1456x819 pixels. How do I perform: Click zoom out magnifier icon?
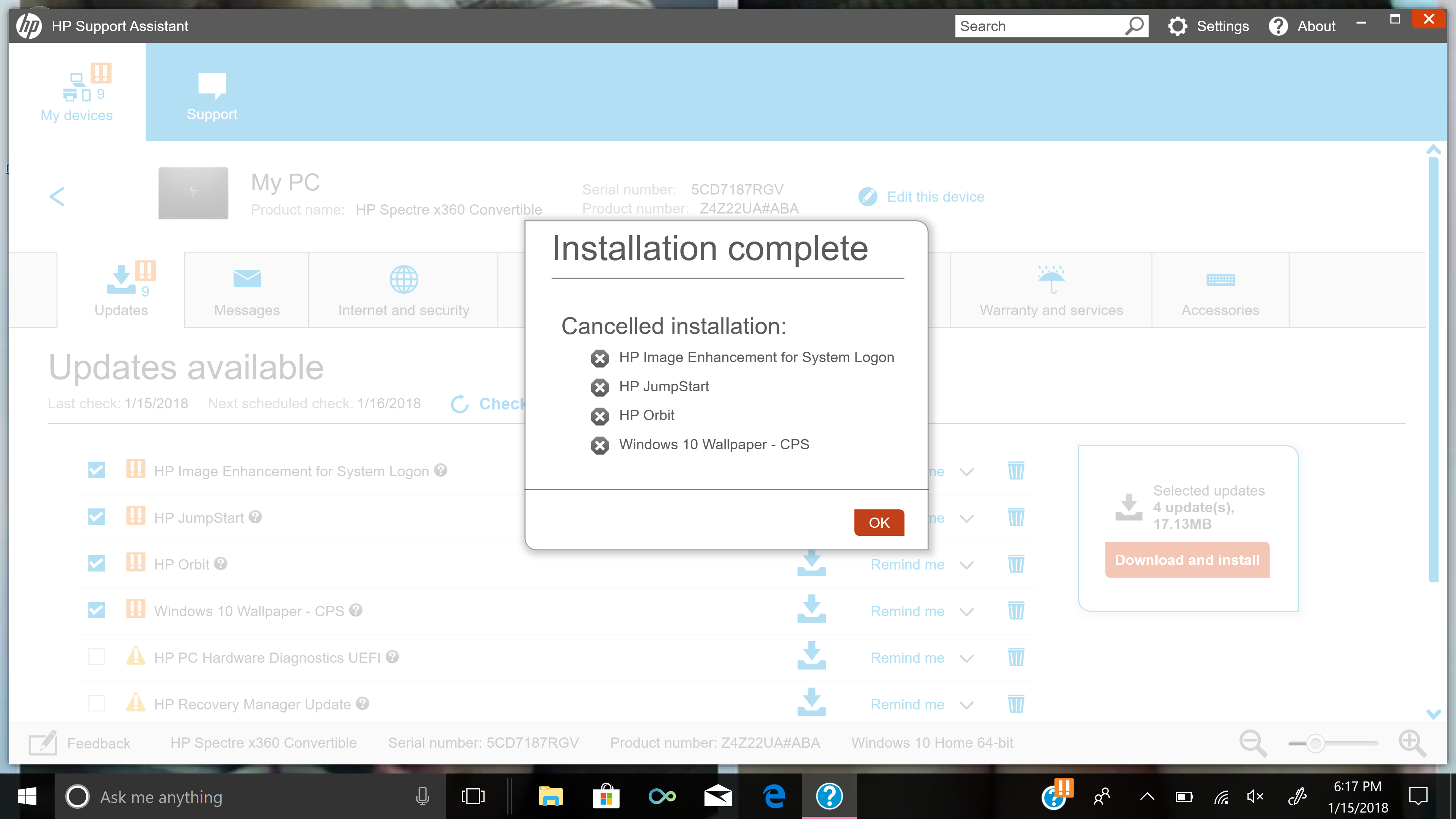click(x=1253, y=743)
